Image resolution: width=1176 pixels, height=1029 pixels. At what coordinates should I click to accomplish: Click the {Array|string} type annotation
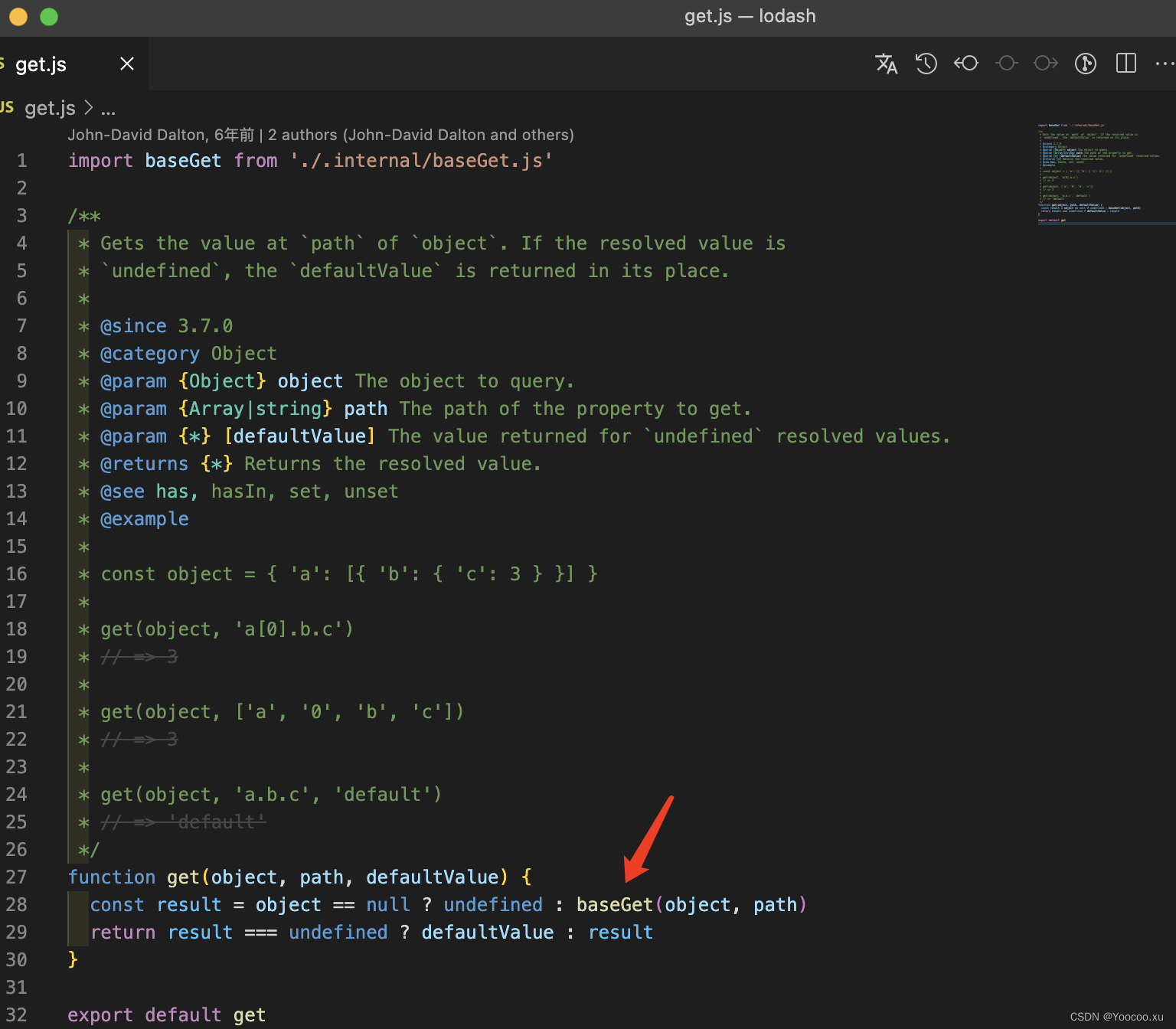[x=255, y=409]
